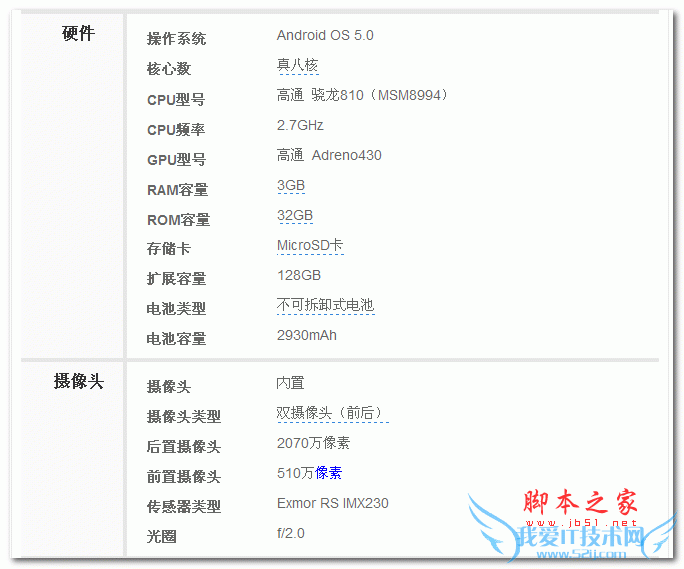The width and height of the screenshot is (684, 569).
Task: Click the 光圈 label
Action: [161, 536]
